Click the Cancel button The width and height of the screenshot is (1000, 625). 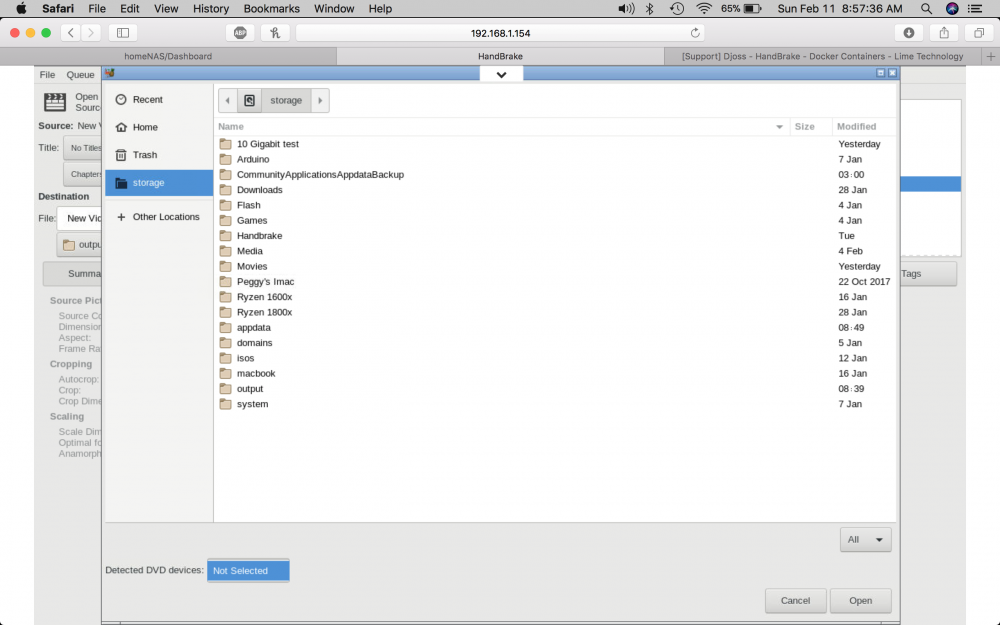(x=795, y=600)
